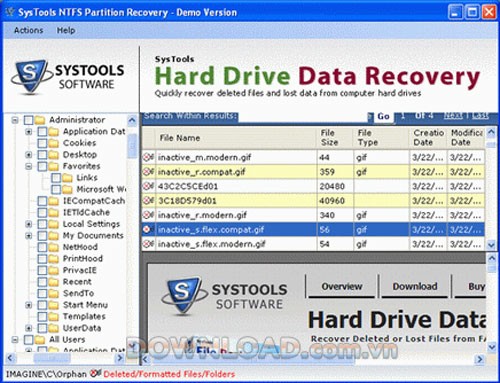Viewport: 500px width, 383px height.
Task: Check the Application Data checkbox under Administrator
Action: click(x=42, y=132)
